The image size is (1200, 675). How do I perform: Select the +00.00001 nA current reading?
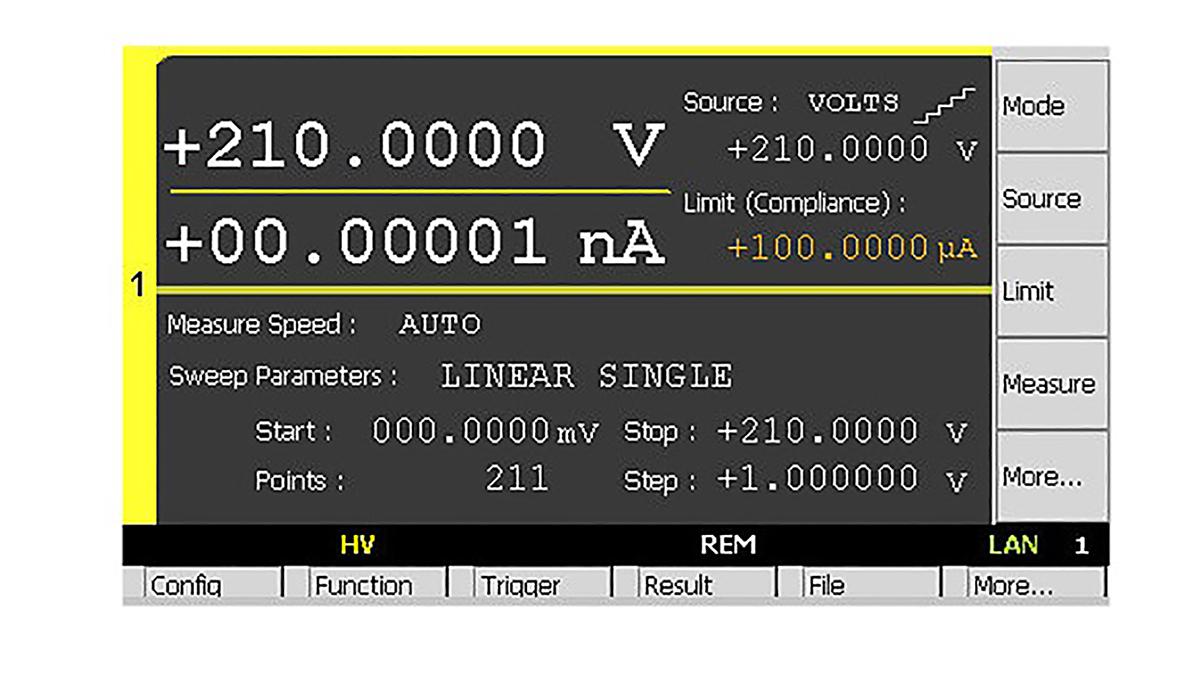click(x=414, y=242)
